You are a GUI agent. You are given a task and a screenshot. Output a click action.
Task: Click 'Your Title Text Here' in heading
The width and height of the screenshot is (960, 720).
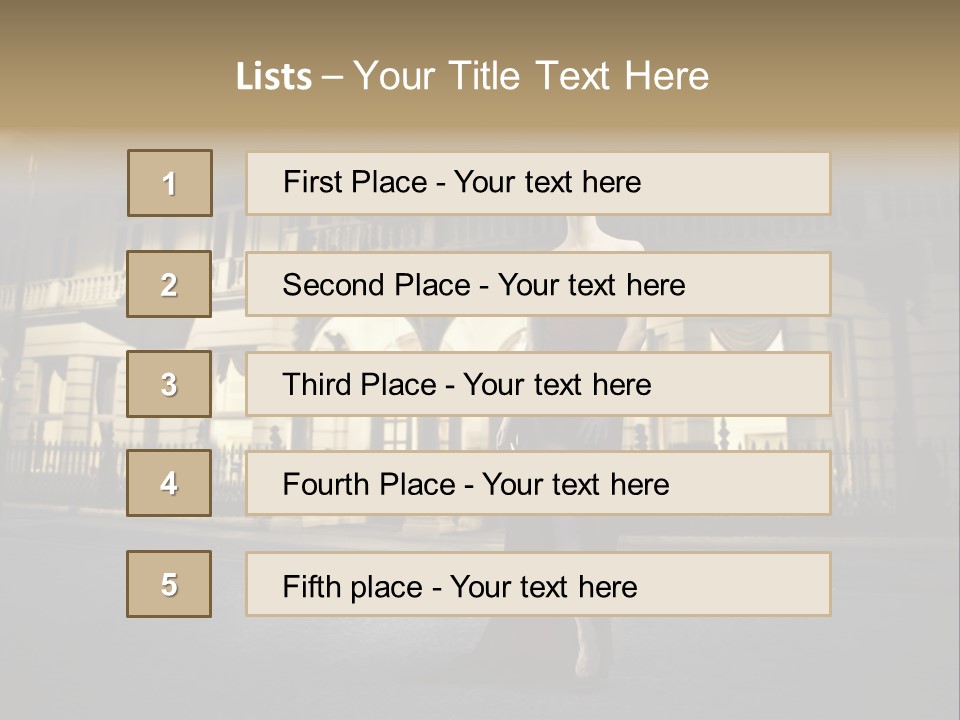point(531,75)
